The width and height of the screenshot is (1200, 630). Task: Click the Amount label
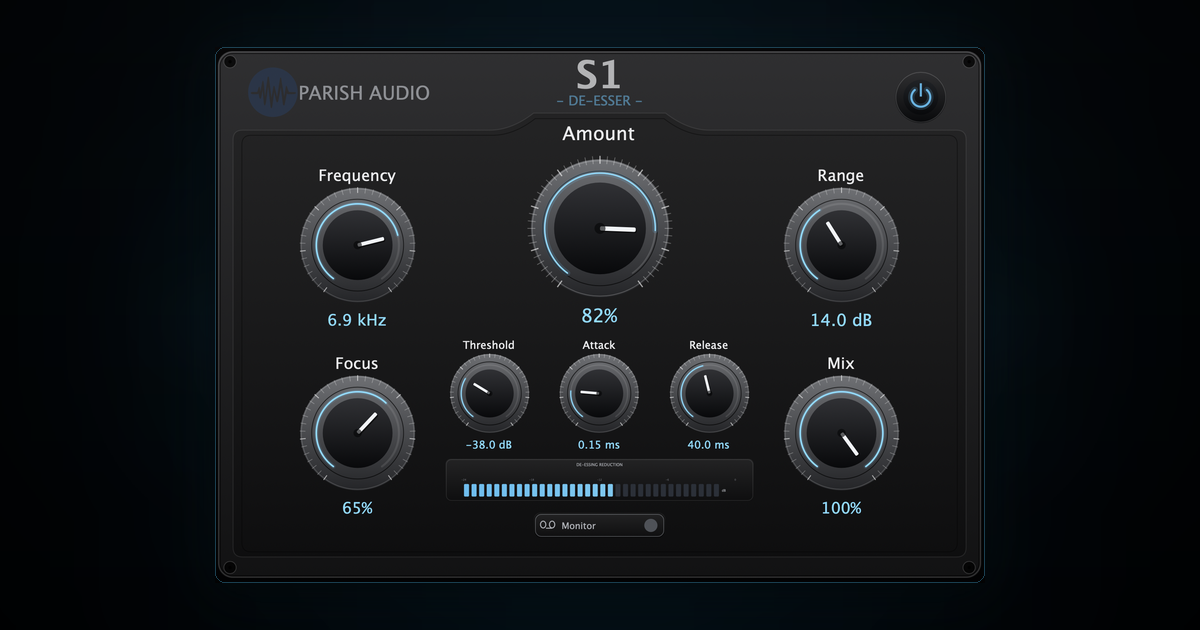tap(599, 134)
